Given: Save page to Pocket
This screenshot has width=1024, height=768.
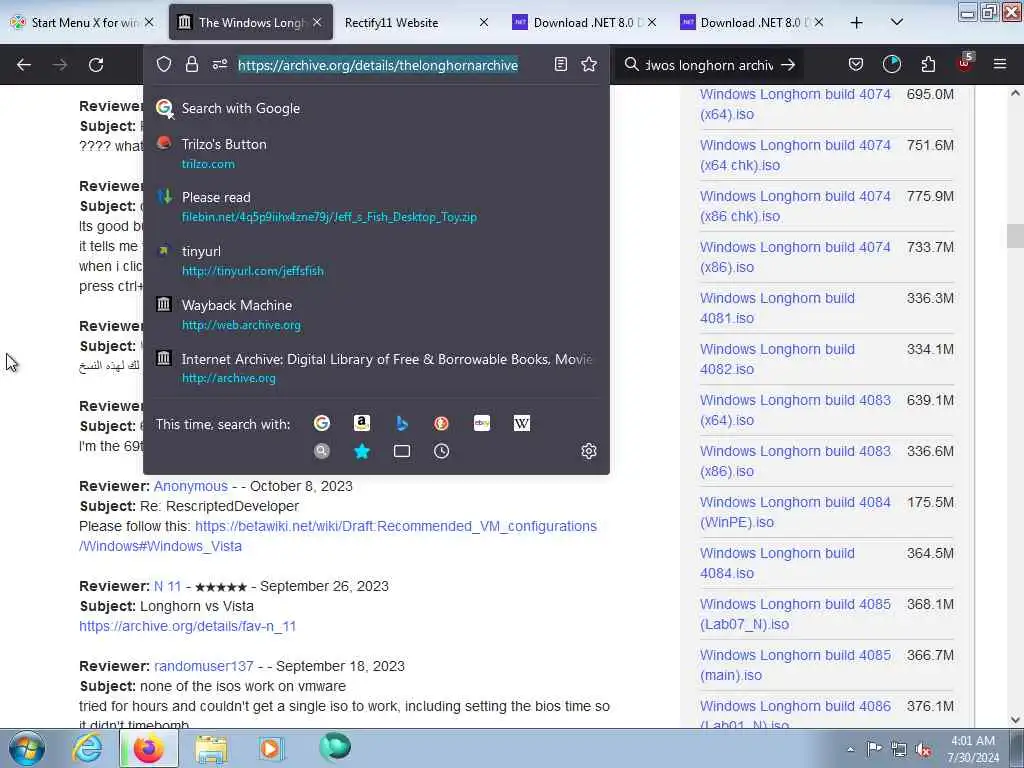Looking at the screenshot, I should click(856, 64).
